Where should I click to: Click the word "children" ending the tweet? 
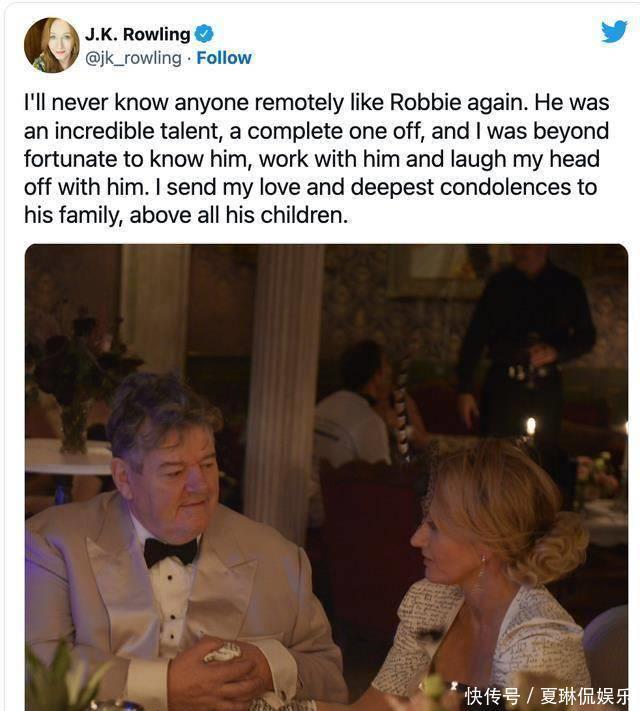click(297, 215)
